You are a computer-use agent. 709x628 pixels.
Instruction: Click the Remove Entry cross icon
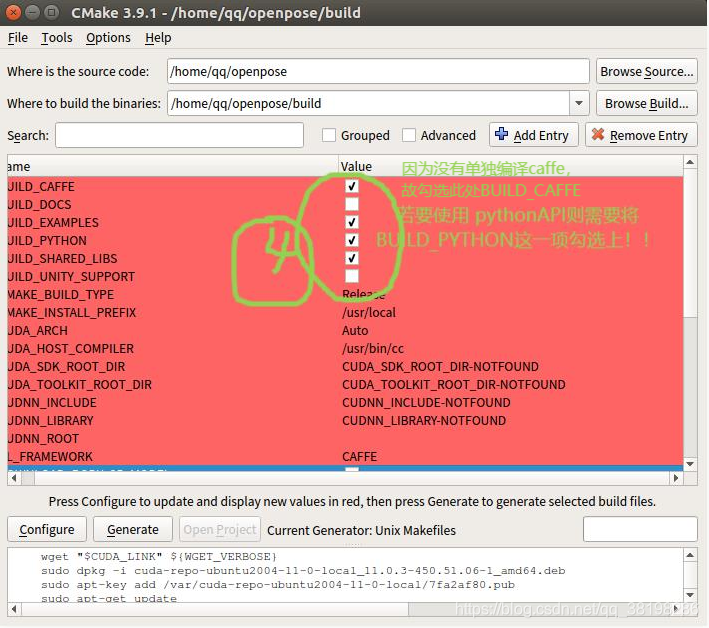[x=598, y=134]
